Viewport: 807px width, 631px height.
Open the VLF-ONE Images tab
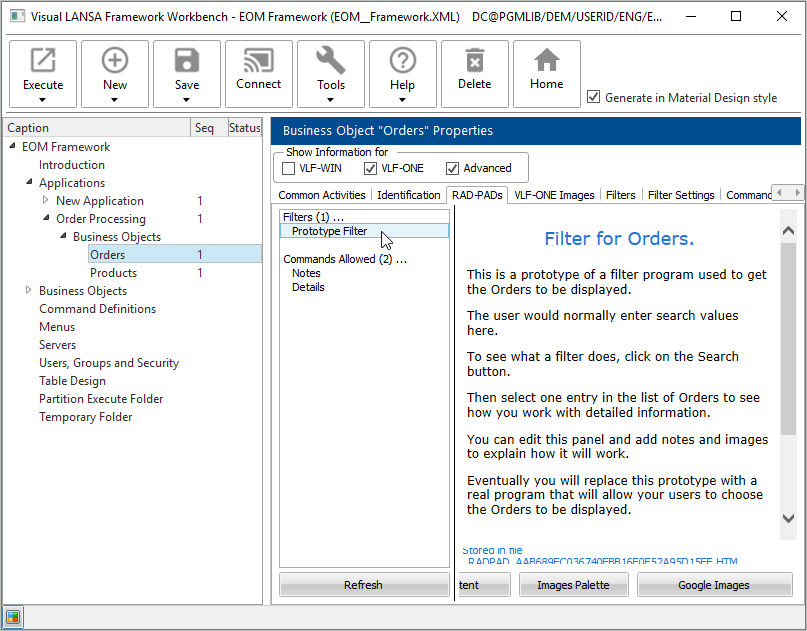click(554, 195)
